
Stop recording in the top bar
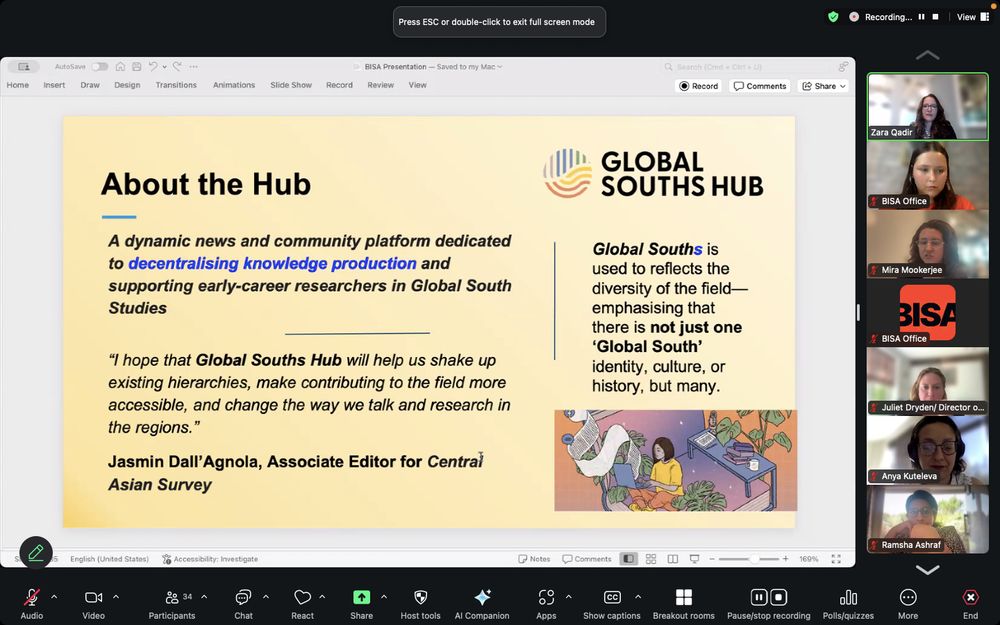click(936, 17)
